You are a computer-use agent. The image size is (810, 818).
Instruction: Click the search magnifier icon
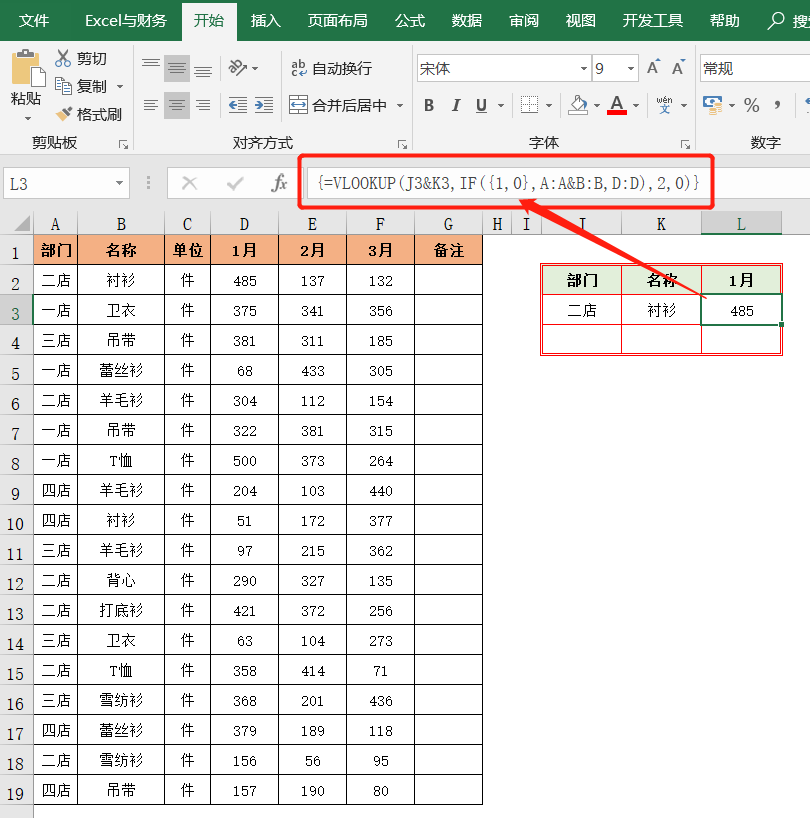[x=776, y=20]
